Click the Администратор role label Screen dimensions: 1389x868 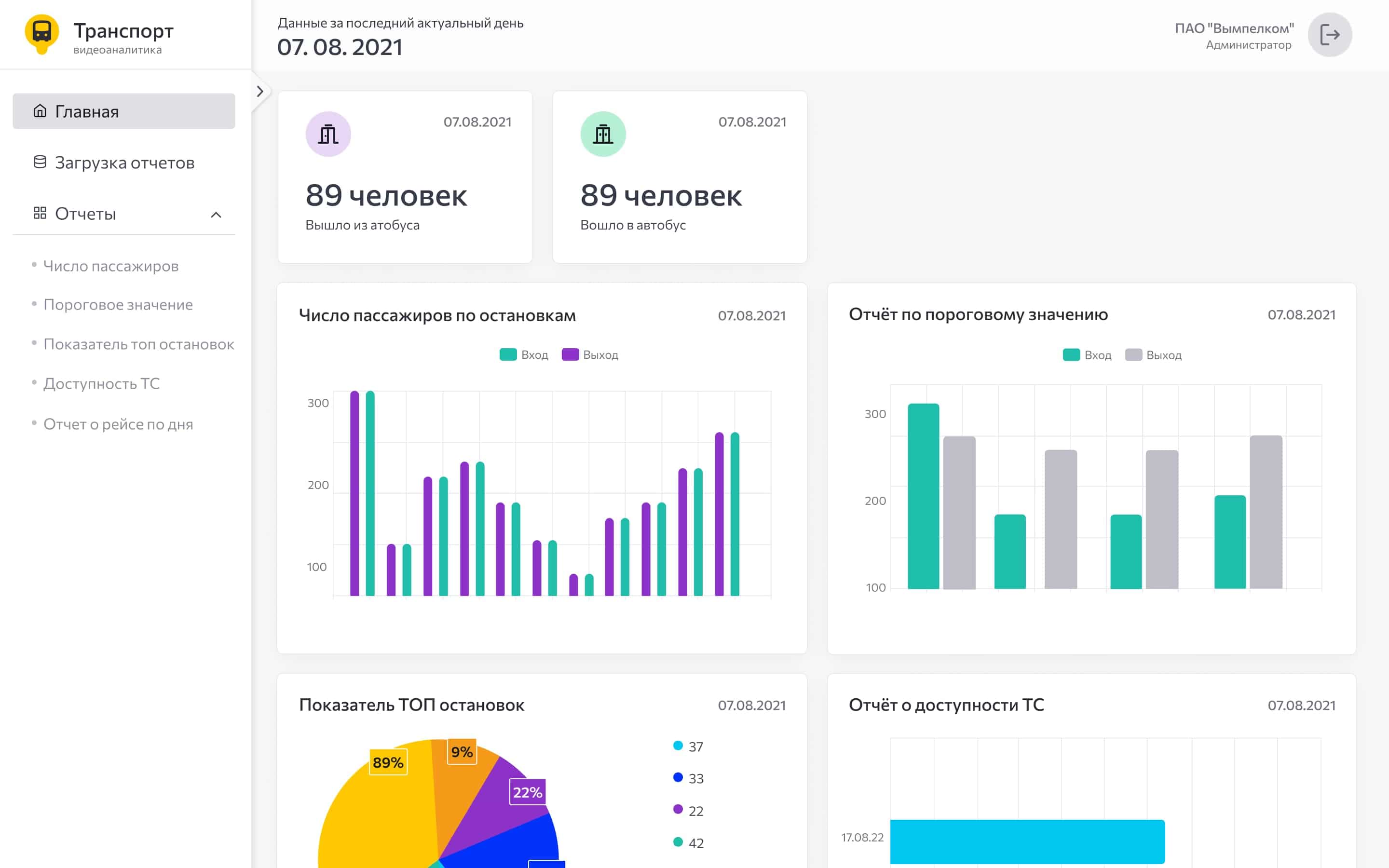(x=1248, y=45)
